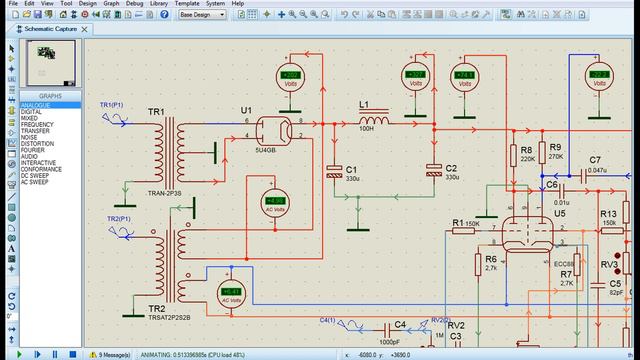The width and height of the screenshot is (640, 360).
Task: Click the Save floppy disk icon
Action: coord(38,15)
